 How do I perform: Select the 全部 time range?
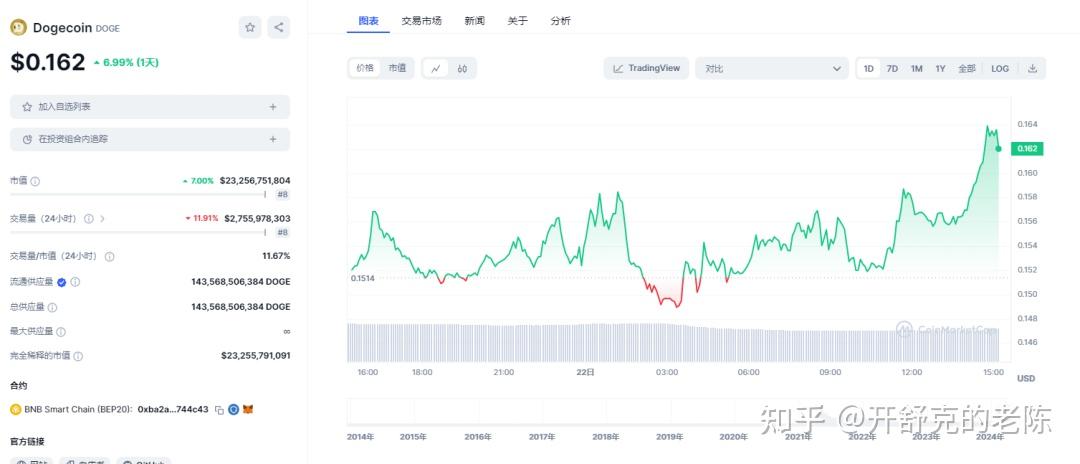(966, 68)
